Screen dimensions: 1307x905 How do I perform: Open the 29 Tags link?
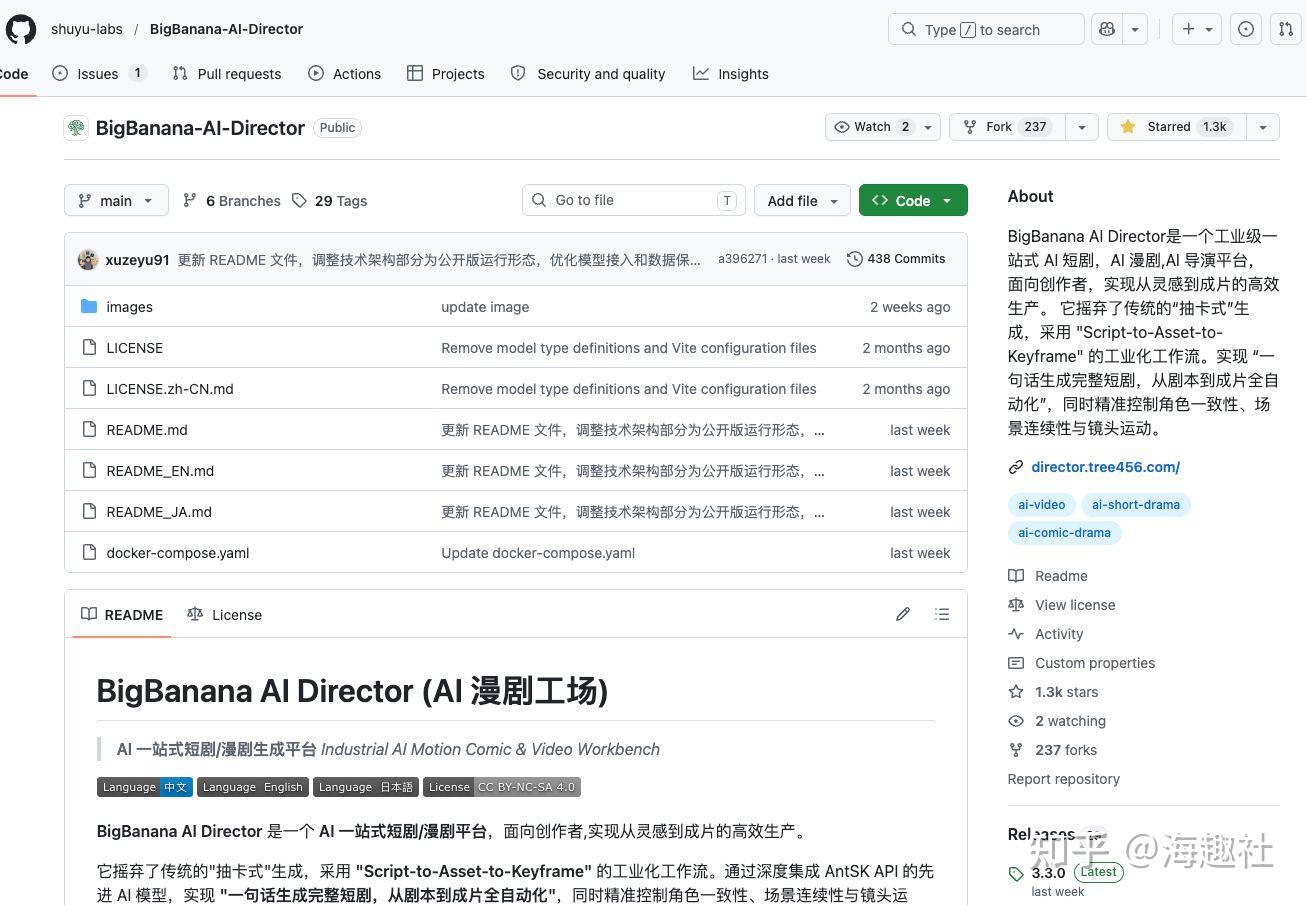[330, 200]
